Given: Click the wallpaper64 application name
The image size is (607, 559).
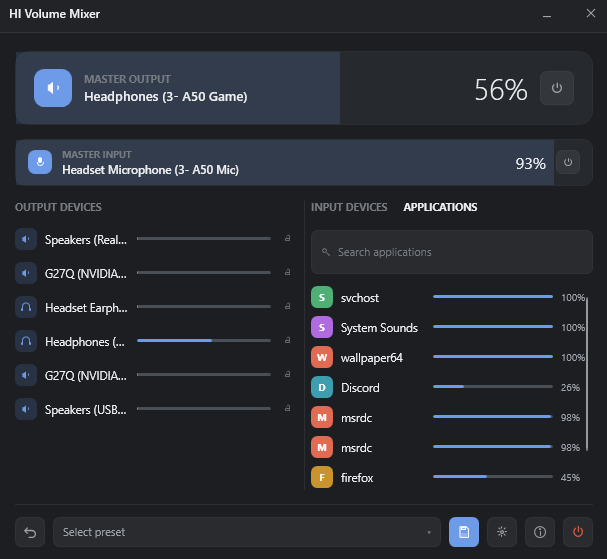Looking at the screenshot, I should tap(372, 358).
